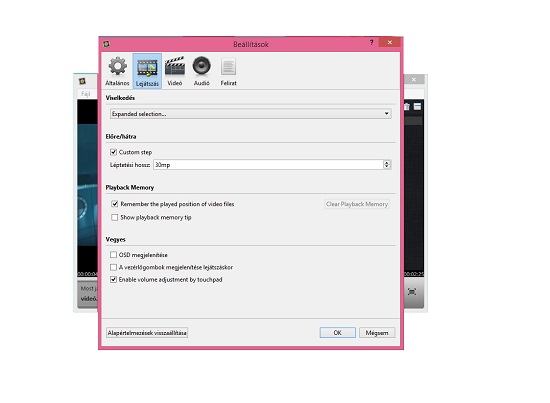Close the background player window
Viewport: 550px width, 403px height.
click(x=414, y=80)
